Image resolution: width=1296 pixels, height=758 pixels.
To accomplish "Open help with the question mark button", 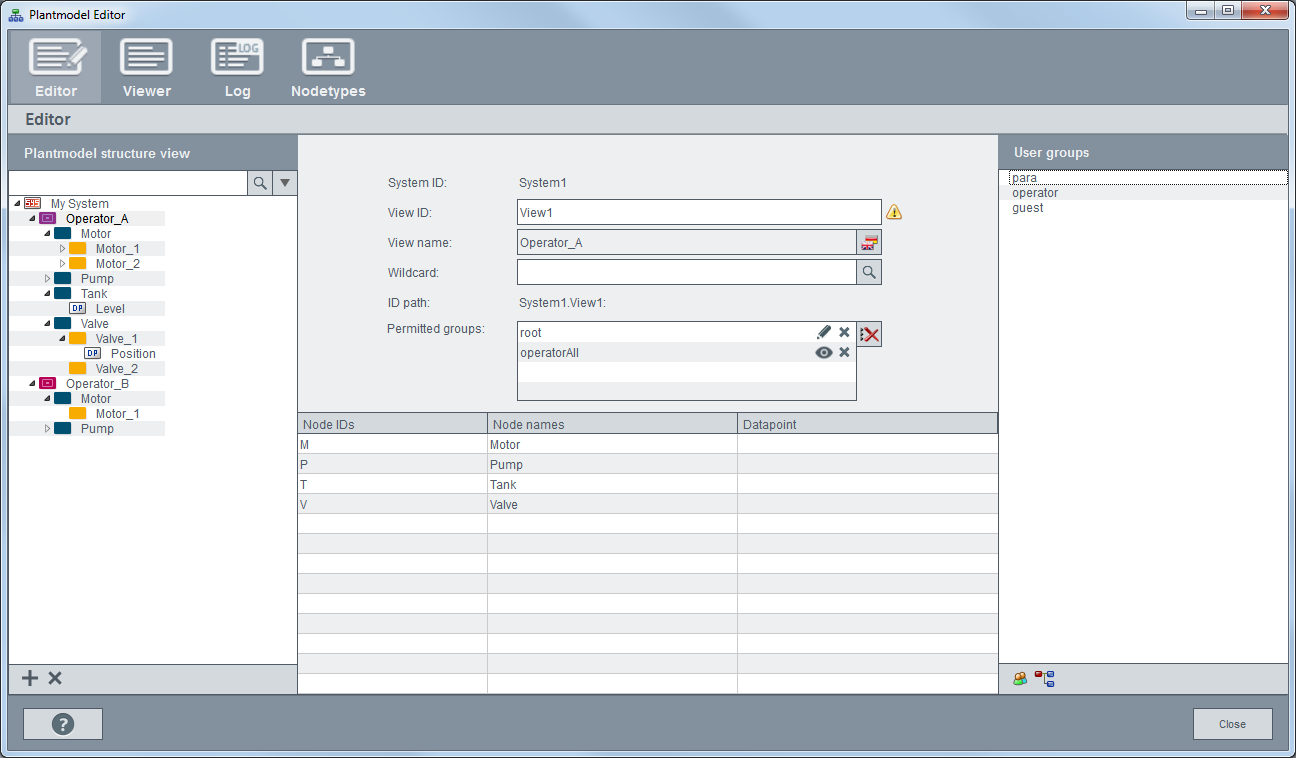I will pyautogui.click(x=63, y=724).
